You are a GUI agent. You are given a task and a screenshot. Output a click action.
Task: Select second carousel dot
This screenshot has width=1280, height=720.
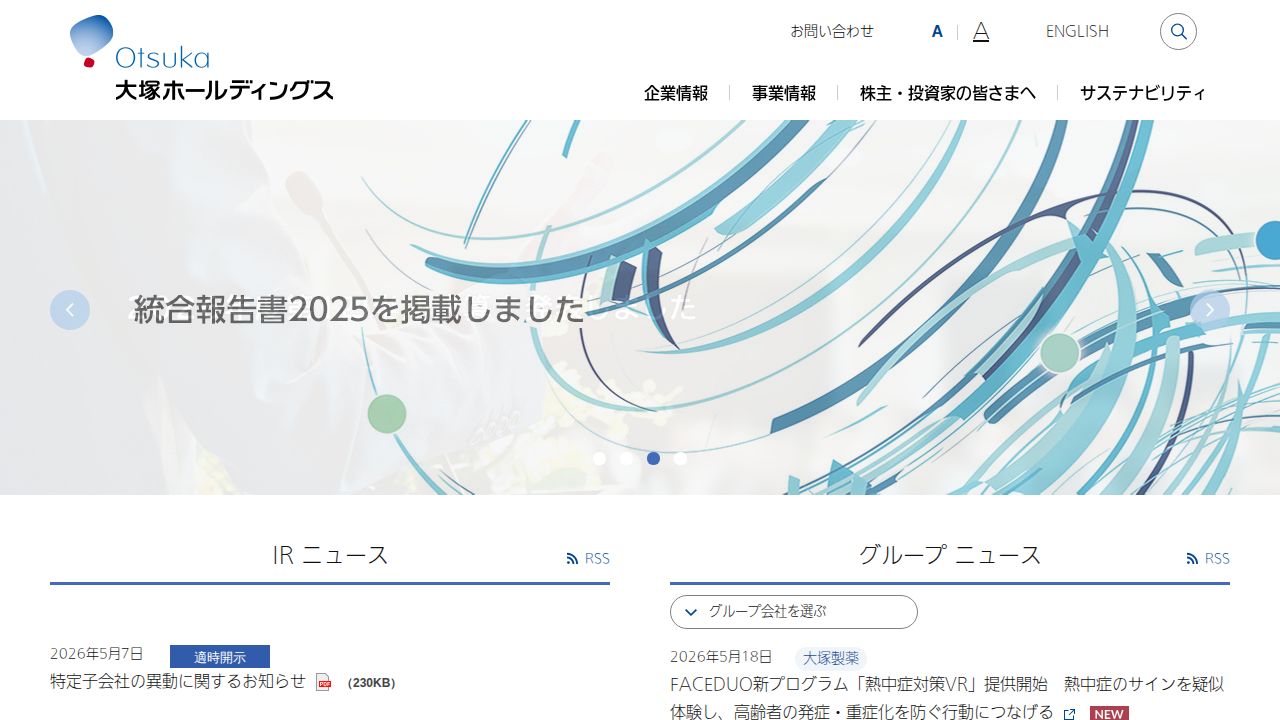(627, 459)
